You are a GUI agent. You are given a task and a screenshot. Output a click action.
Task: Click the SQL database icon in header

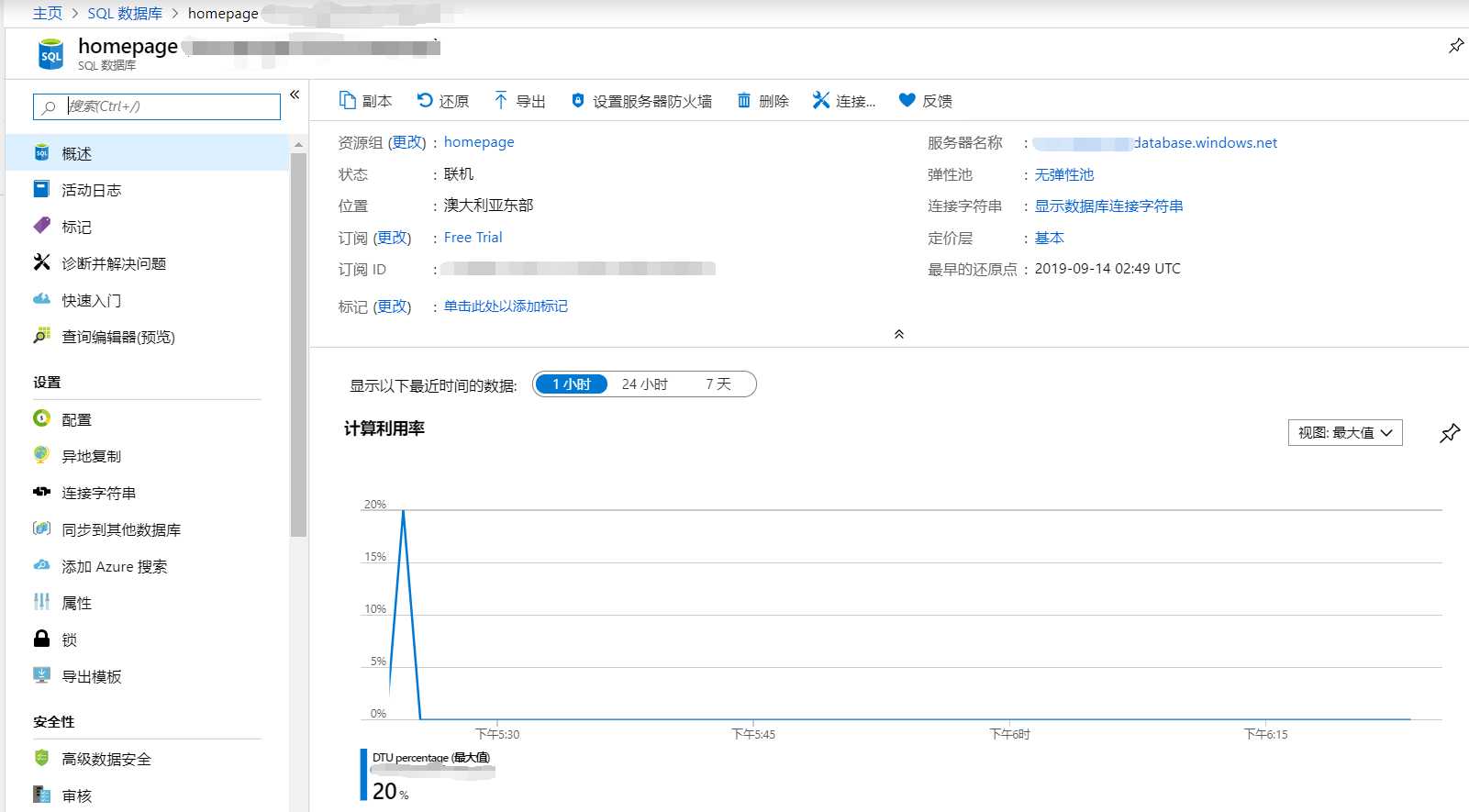tap(50, 54)
